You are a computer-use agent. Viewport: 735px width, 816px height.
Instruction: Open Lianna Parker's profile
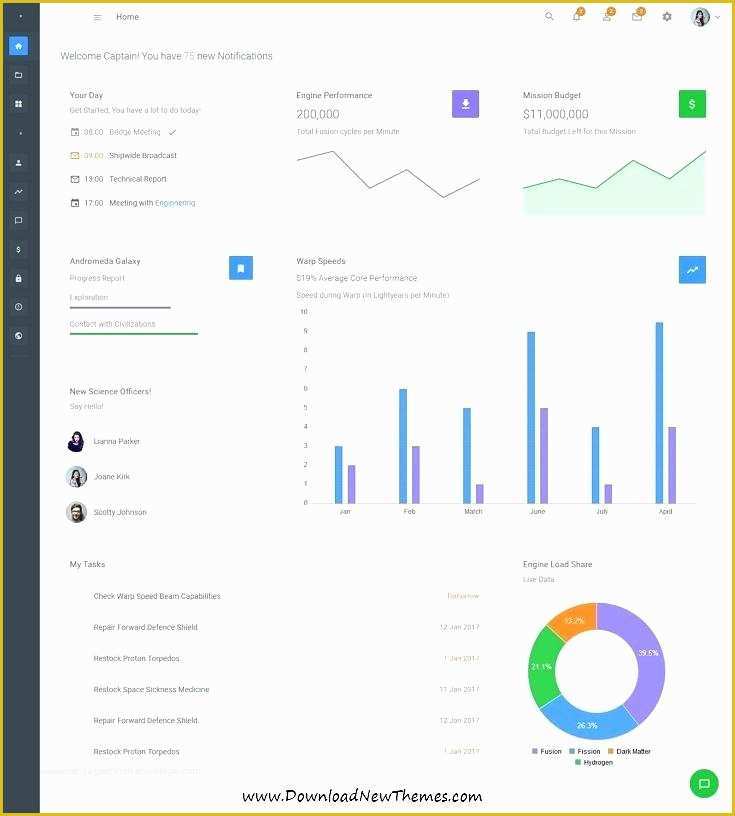point(117,441)
